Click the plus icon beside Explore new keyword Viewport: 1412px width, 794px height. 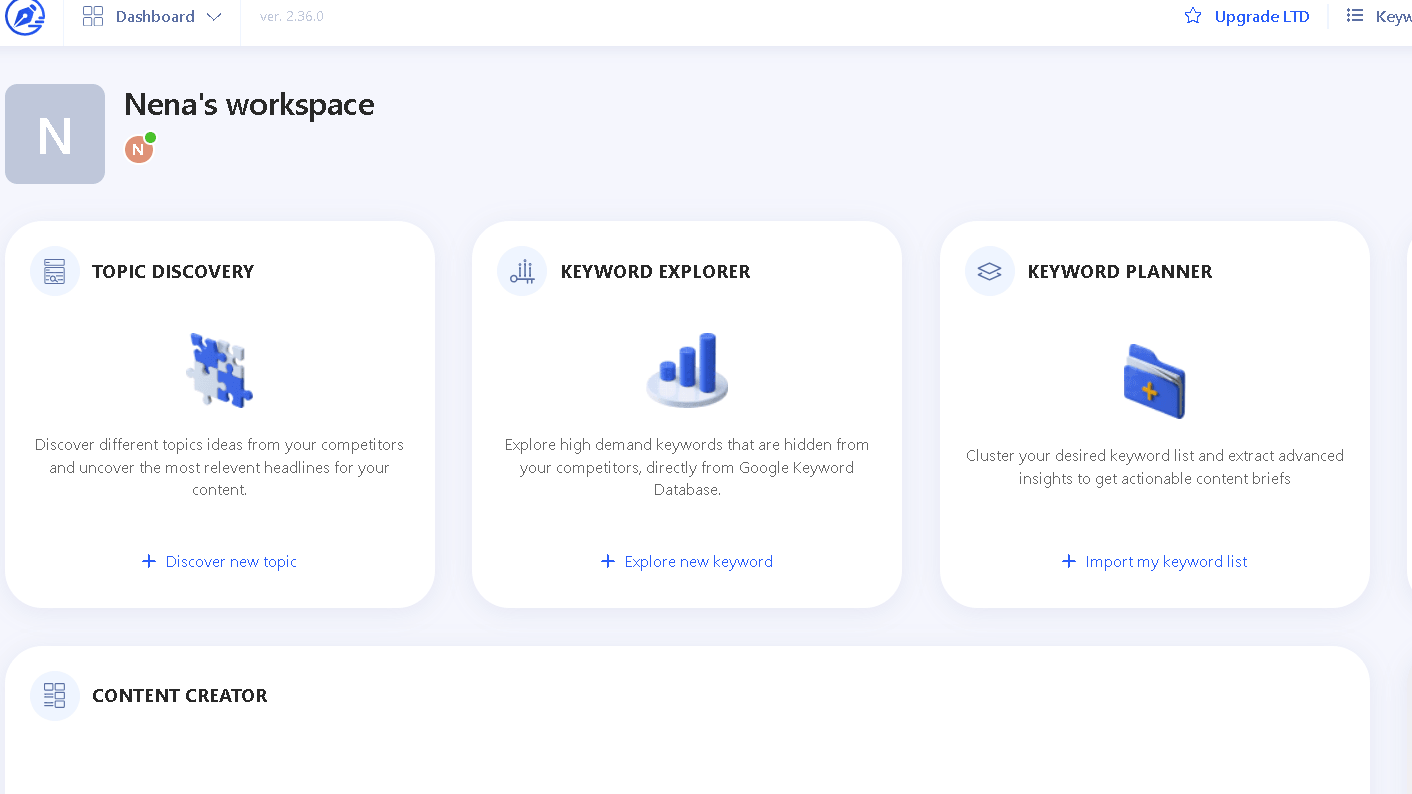(x=608, y=562)
